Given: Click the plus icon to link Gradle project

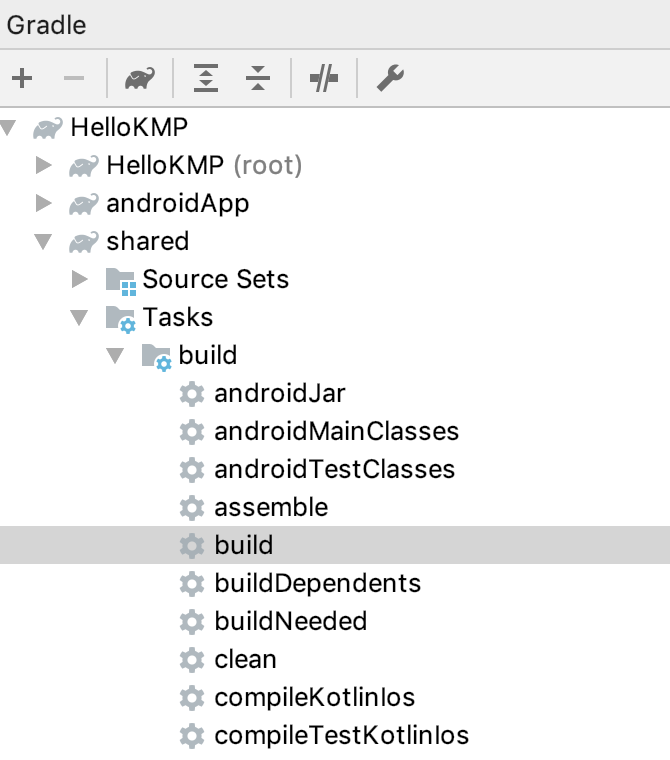Looking at the screenshot, I should pos(22,79).
